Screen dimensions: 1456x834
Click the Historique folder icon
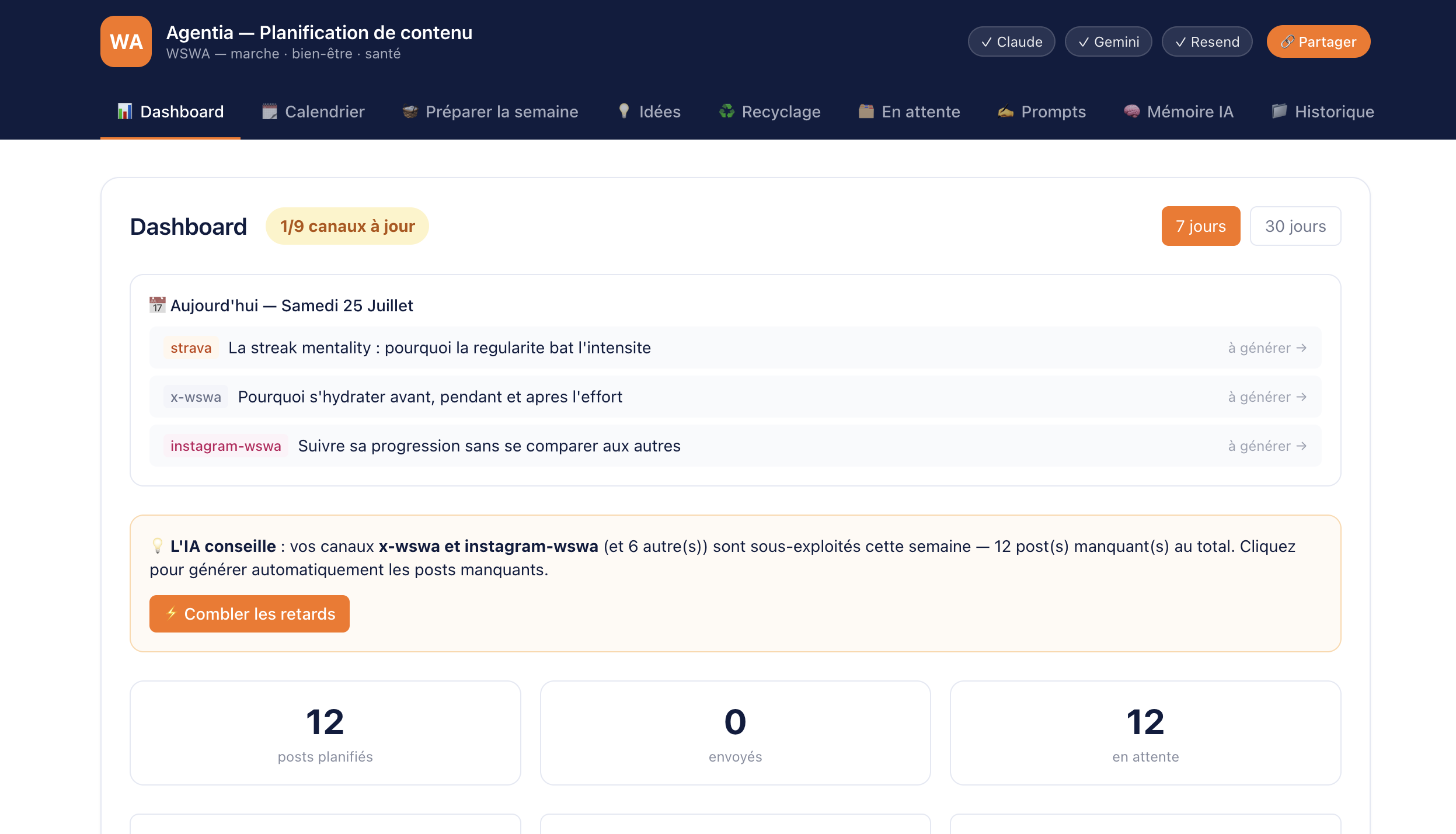(x=1279, y=111)
